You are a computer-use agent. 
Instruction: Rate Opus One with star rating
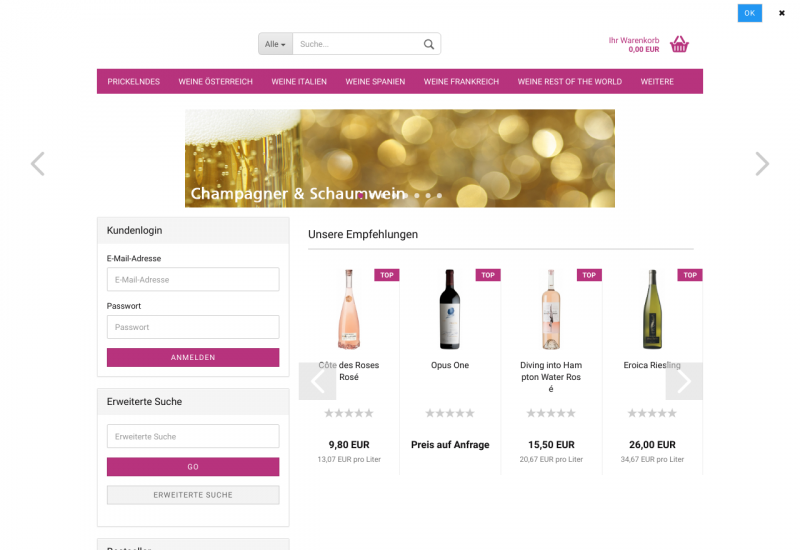(x=449, y=413)
